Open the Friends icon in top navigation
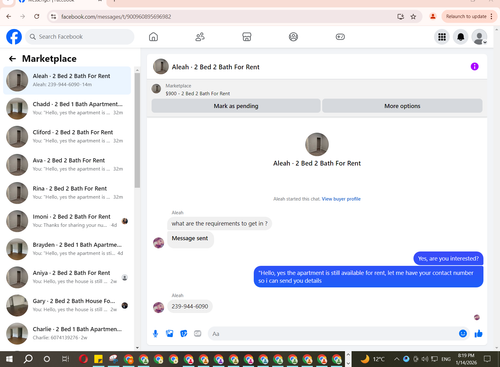This screenshot has height=367, width=500. 200,37
